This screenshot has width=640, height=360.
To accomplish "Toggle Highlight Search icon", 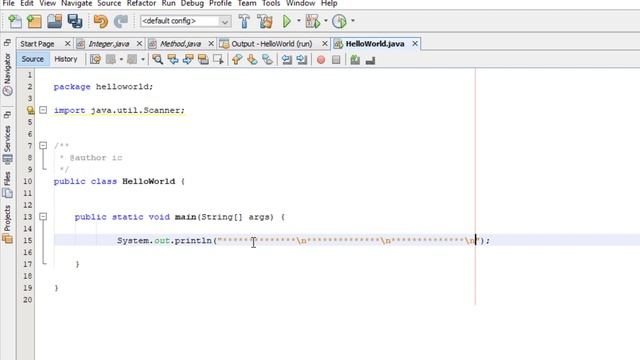I will pos(203,60).
